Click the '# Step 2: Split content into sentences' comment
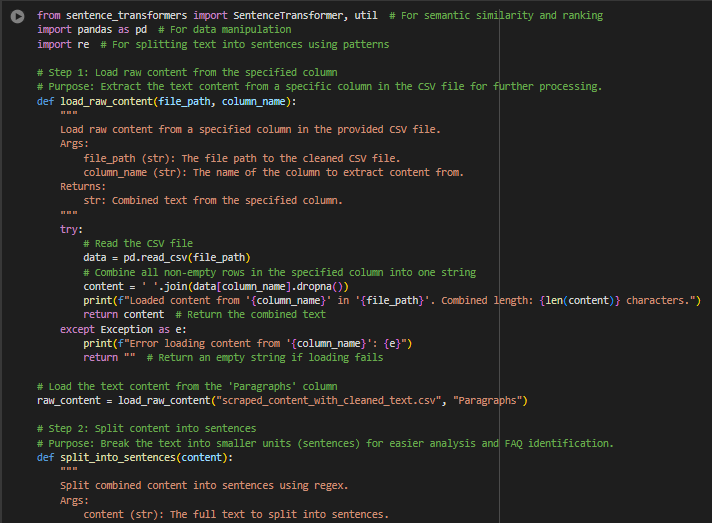The width and height of the screenshot is (712, 523). pos(146,429)
